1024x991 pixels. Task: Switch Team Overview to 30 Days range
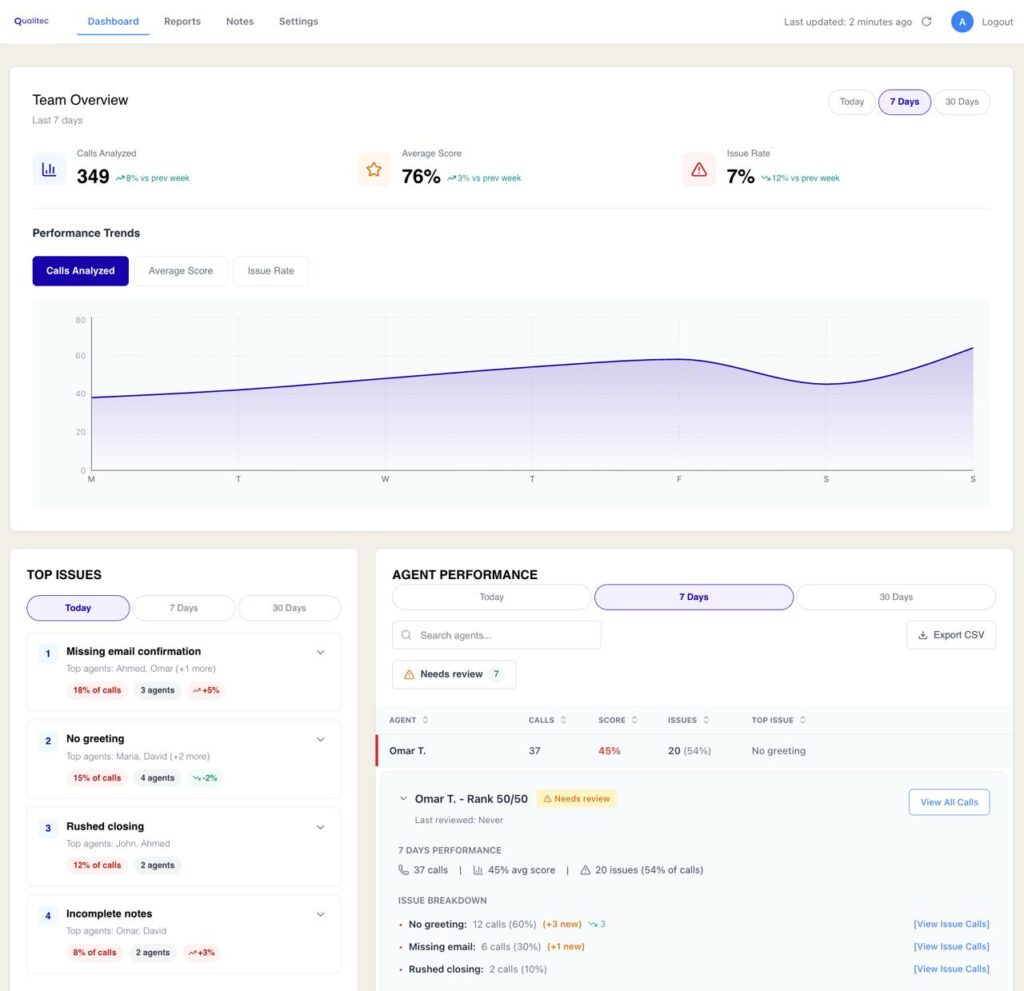point(961,102)
